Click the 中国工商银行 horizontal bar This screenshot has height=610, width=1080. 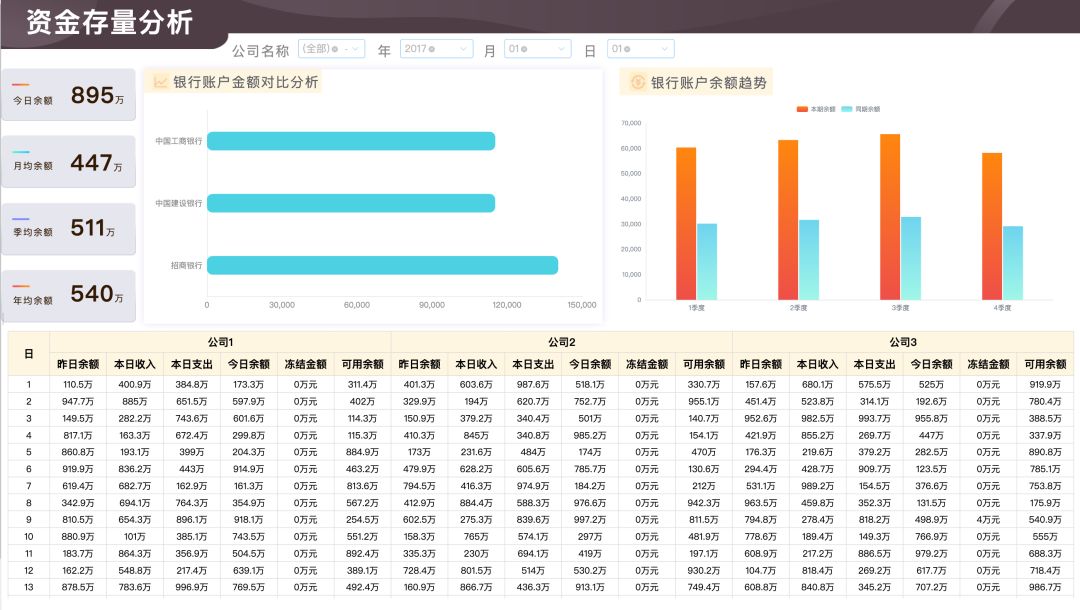(x=351, y=140)
